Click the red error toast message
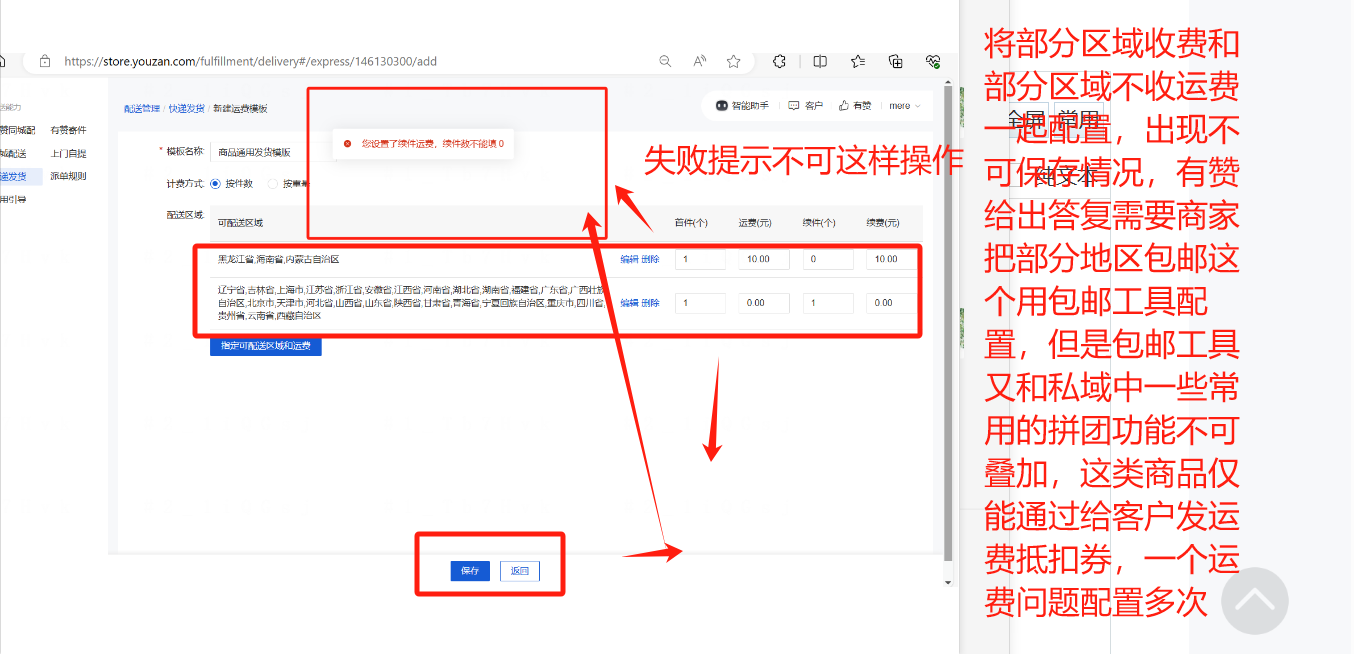 [x=425, y=144]
